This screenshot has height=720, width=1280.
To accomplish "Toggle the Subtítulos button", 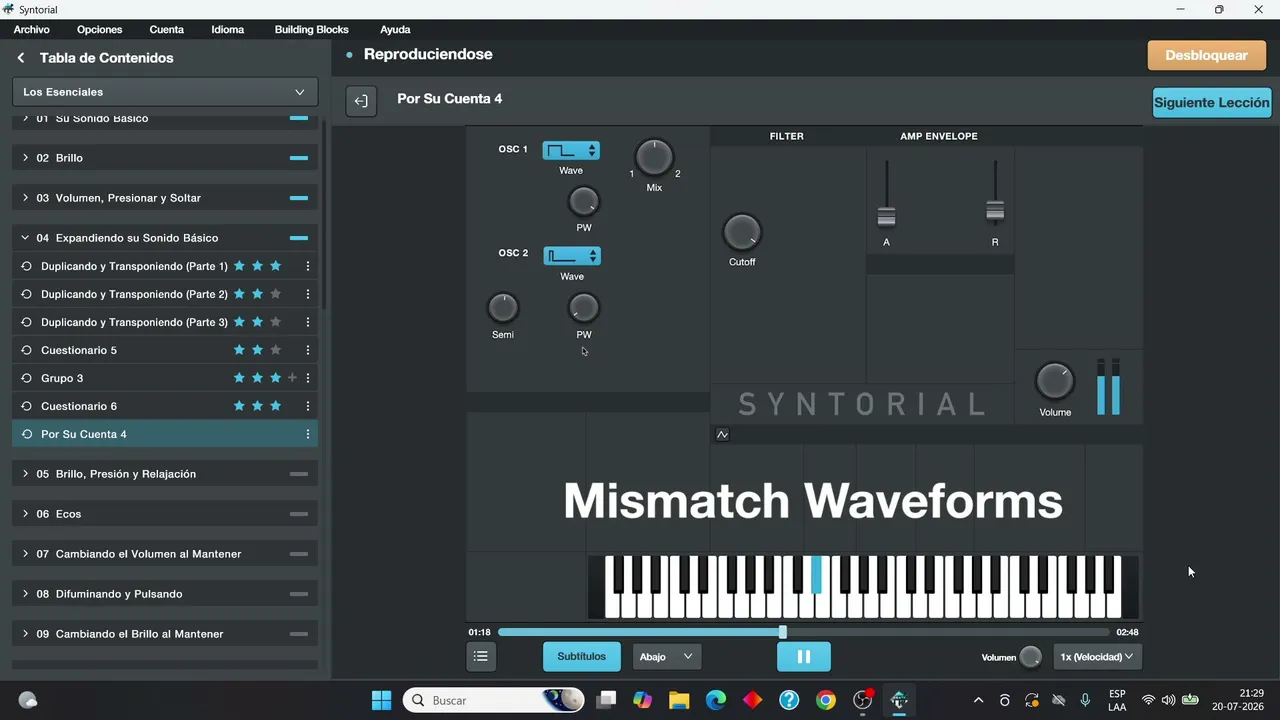I will pos(582,657).
